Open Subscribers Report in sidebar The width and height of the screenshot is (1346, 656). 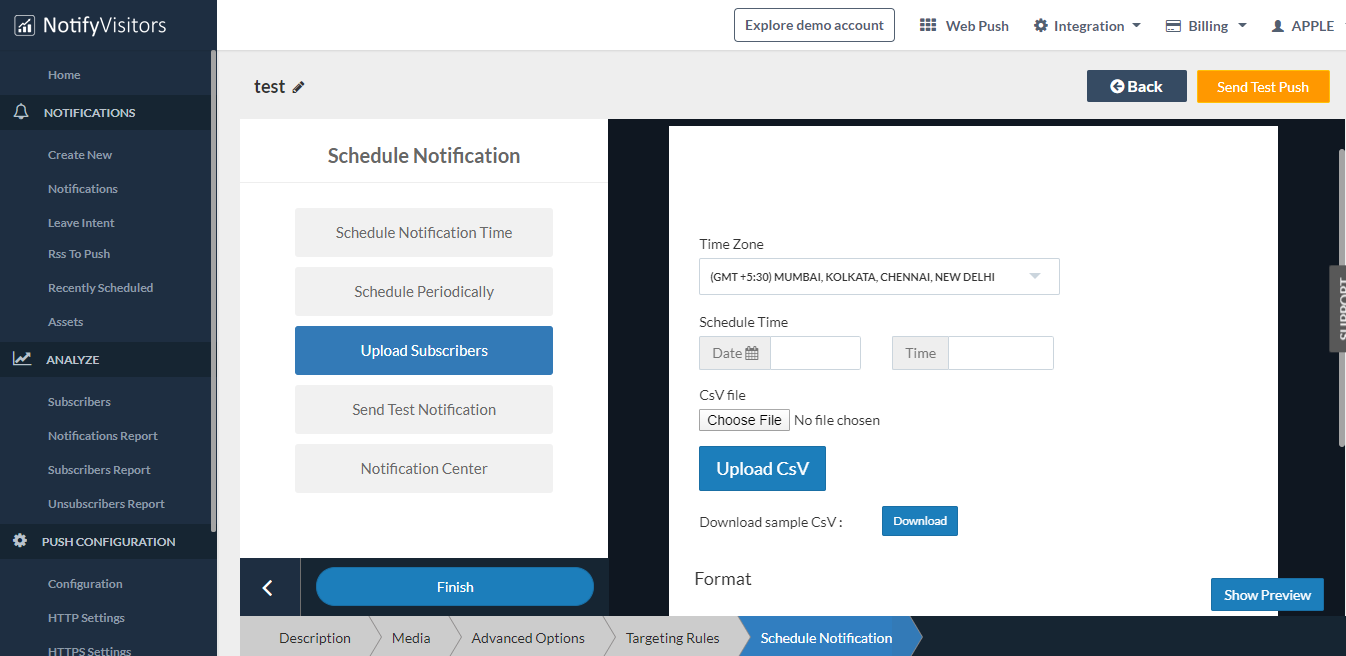pos(99,470)
